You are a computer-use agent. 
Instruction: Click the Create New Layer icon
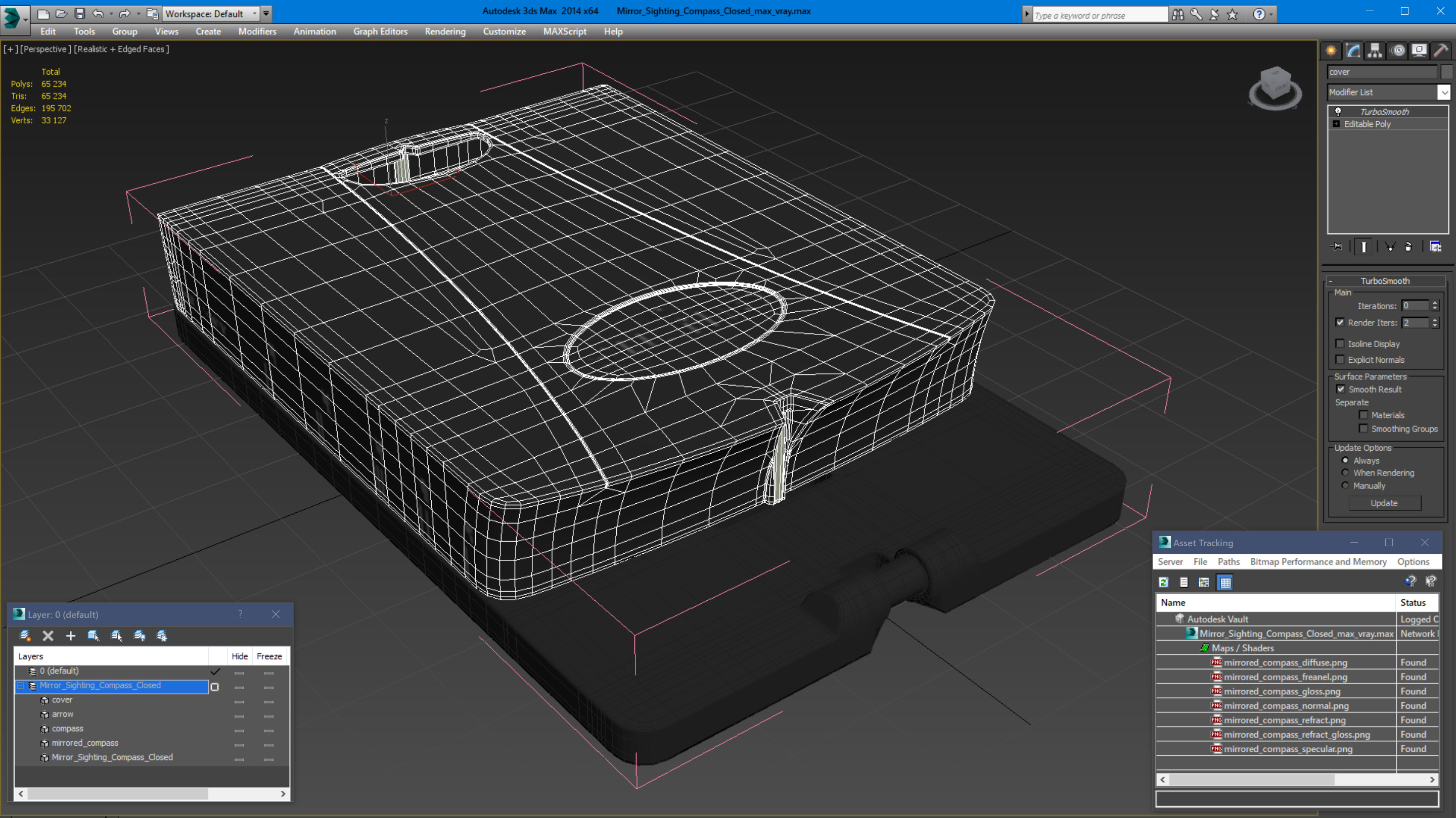[x=25, y=636]
